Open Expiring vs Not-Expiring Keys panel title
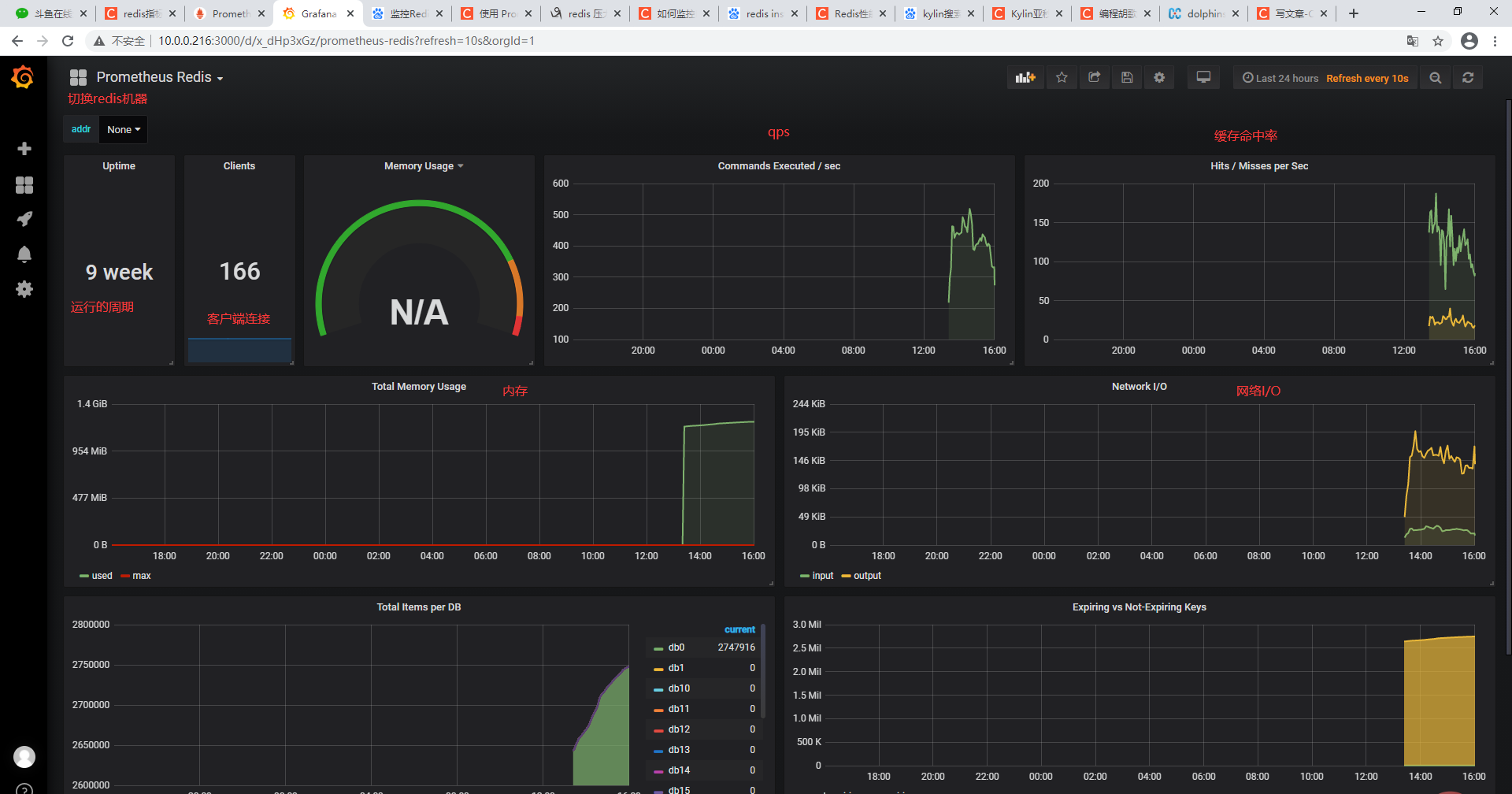The image size is (1512, 794). [1140, 607]
